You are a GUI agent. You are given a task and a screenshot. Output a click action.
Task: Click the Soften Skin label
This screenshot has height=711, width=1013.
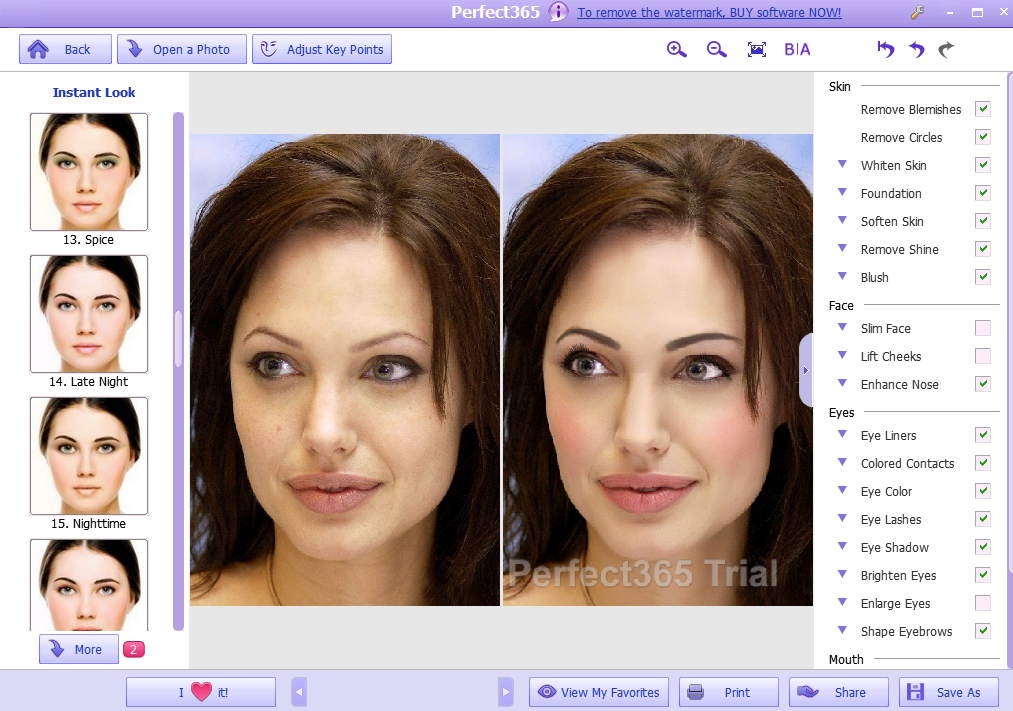(892, 222)
